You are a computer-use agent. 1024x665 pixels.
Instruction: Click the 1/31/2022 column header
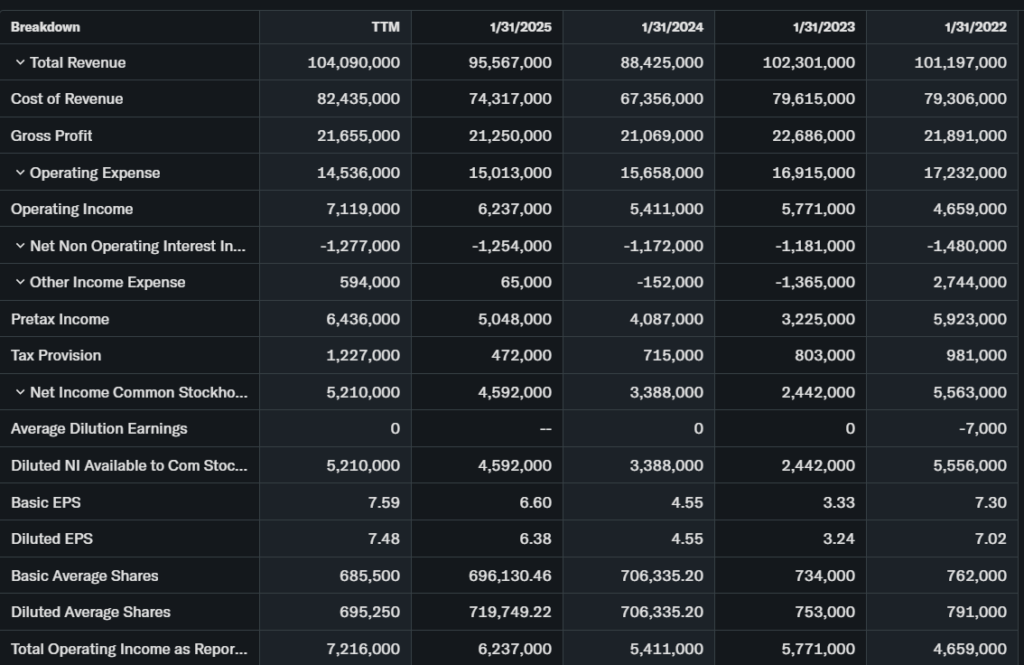pos(975,27)
